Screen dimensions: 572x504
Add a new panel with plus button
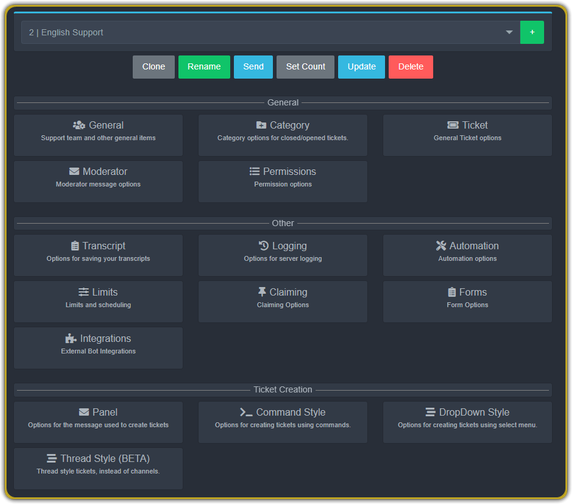[532, 32]
